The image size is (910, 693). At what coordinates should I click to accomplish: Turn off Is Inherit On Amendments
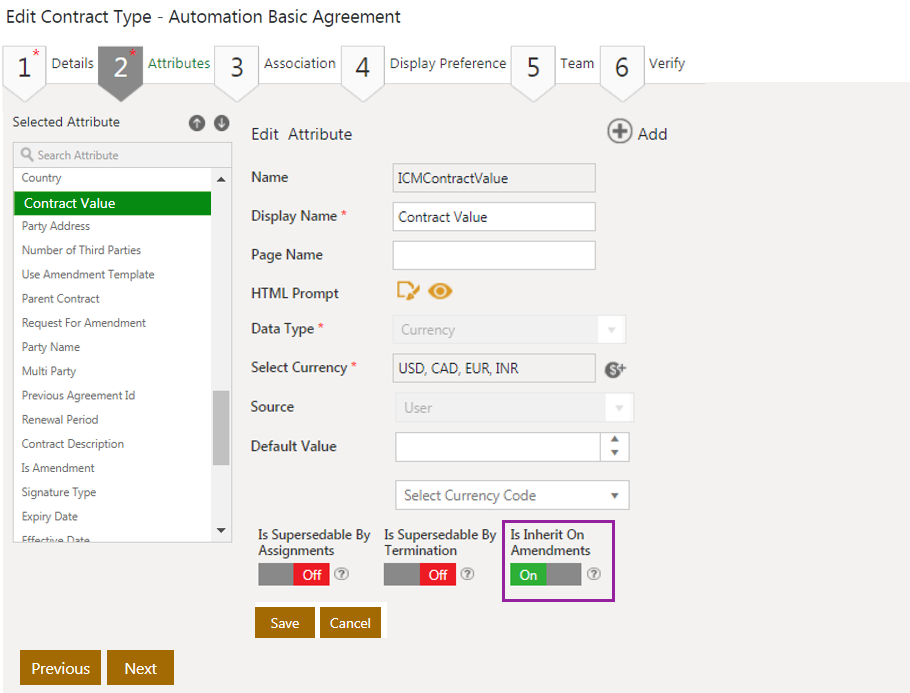pos(545,574)
